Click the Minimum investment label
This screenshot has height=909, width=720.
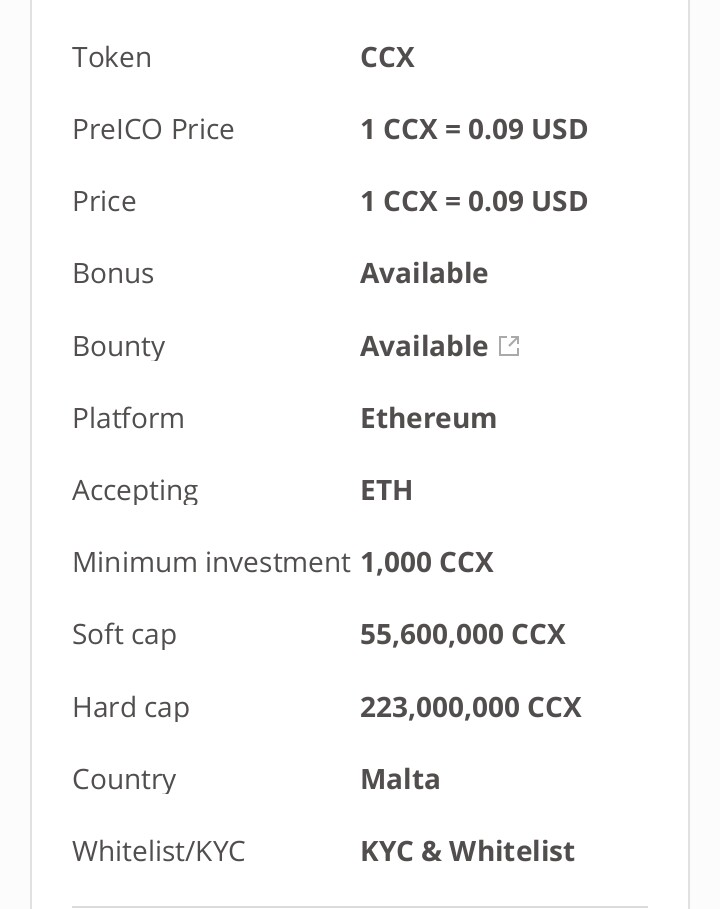211,562
